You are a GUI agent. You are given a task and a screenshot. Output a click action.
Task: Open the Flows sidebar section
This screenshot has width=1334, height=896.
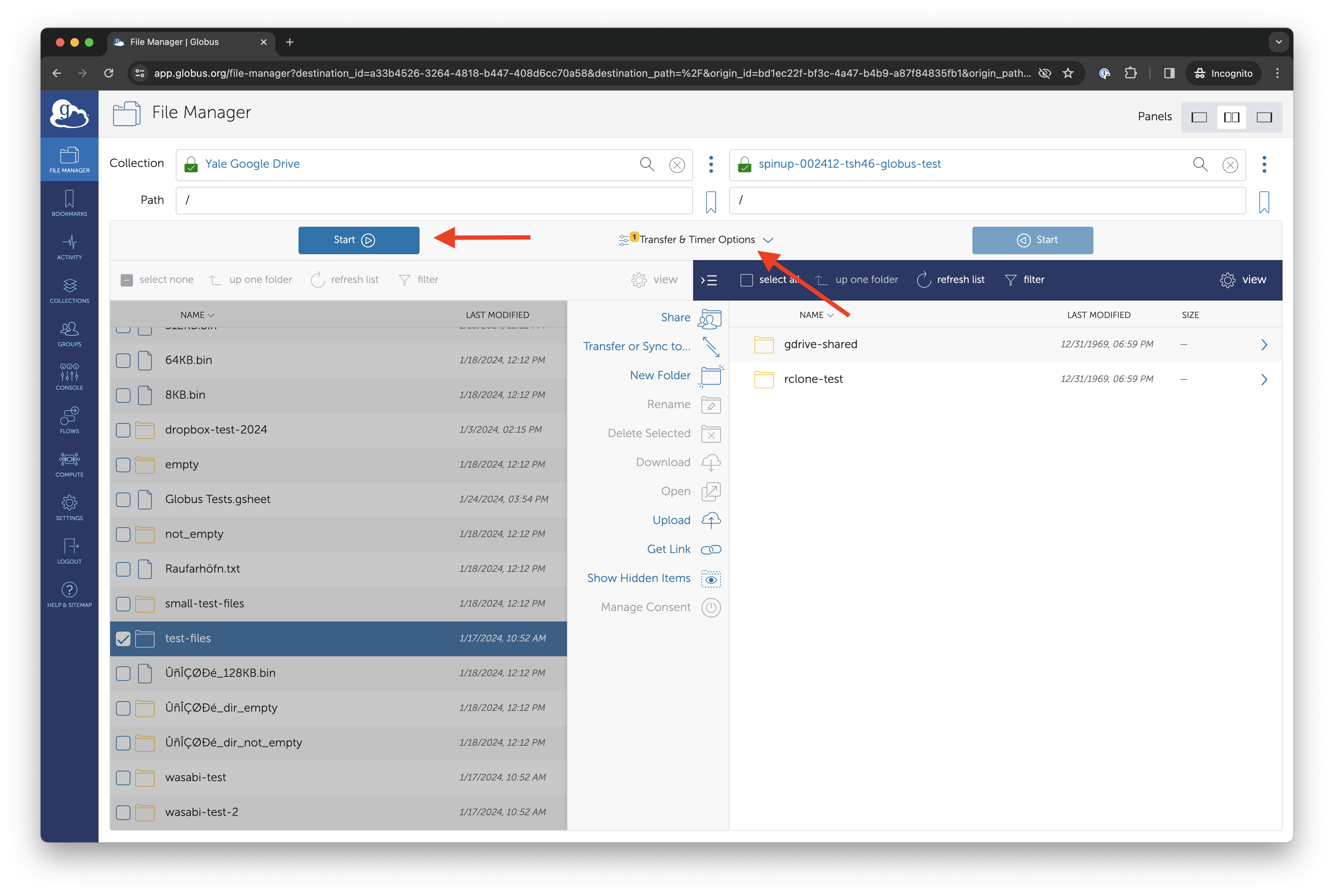(69, 420)
